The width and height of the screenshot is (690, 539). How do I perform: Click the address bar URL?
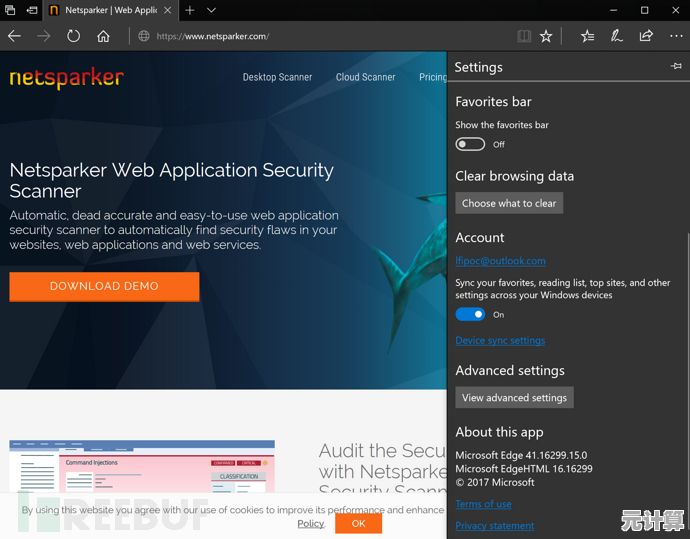click(x=213, y=37)
